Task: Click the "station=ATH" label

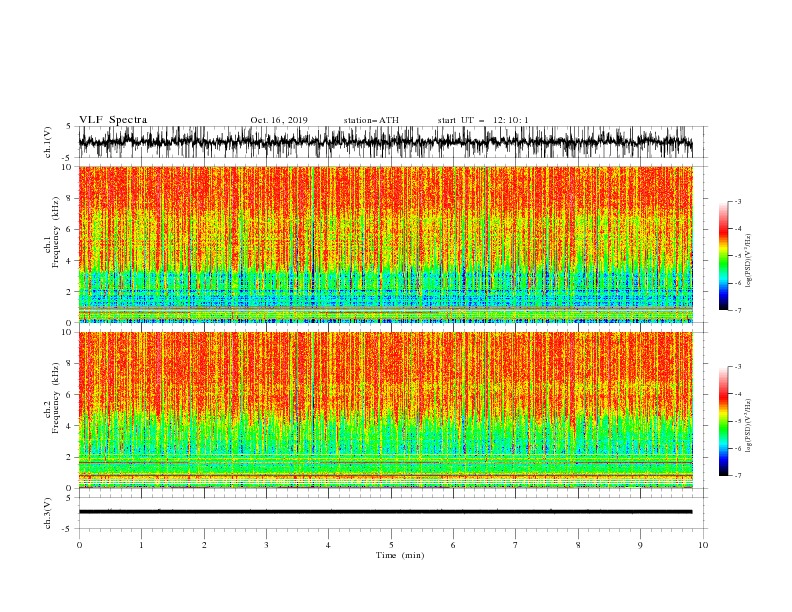Action: [371, 120]
